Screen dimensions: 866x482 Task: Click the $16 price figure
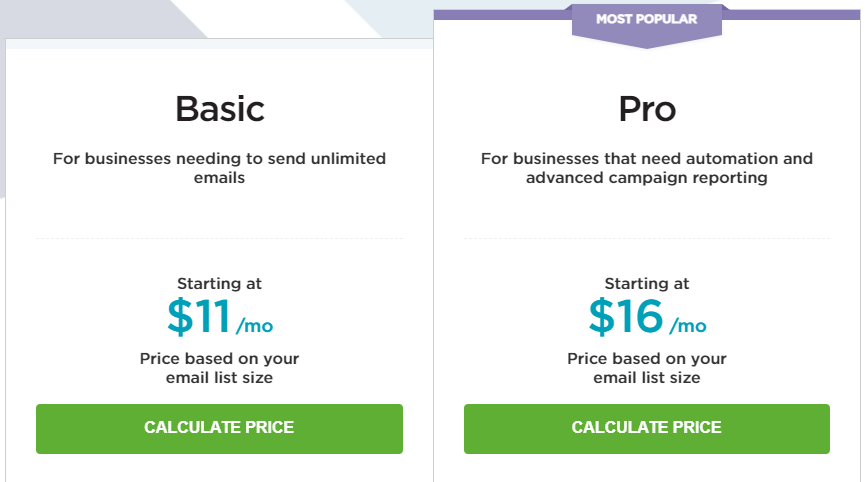point(626,317)
